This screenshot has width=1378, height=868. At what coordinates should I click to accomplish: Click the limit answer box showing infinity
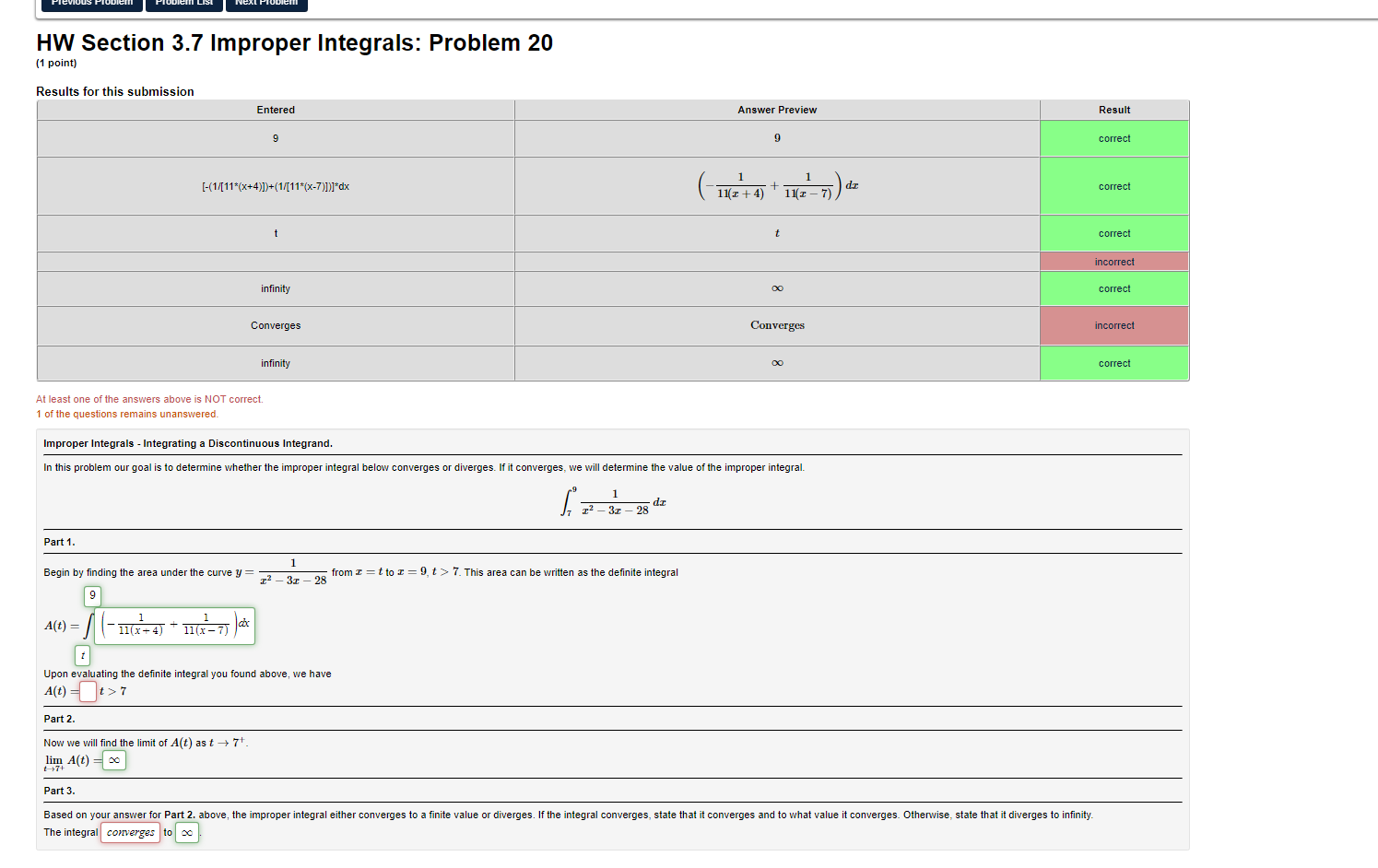pyautogui.click(x=112, y=760)
